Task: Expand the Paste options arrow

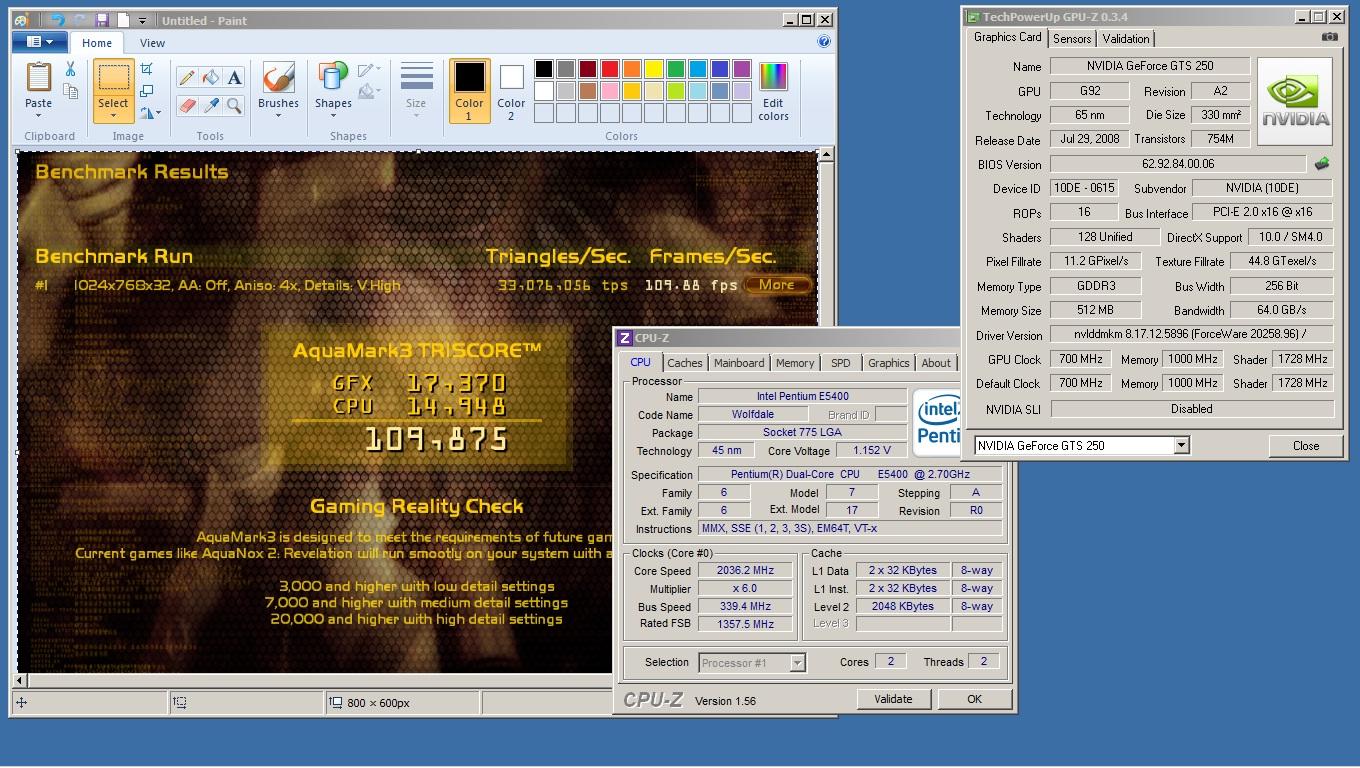Action: (x=38, y=115)
